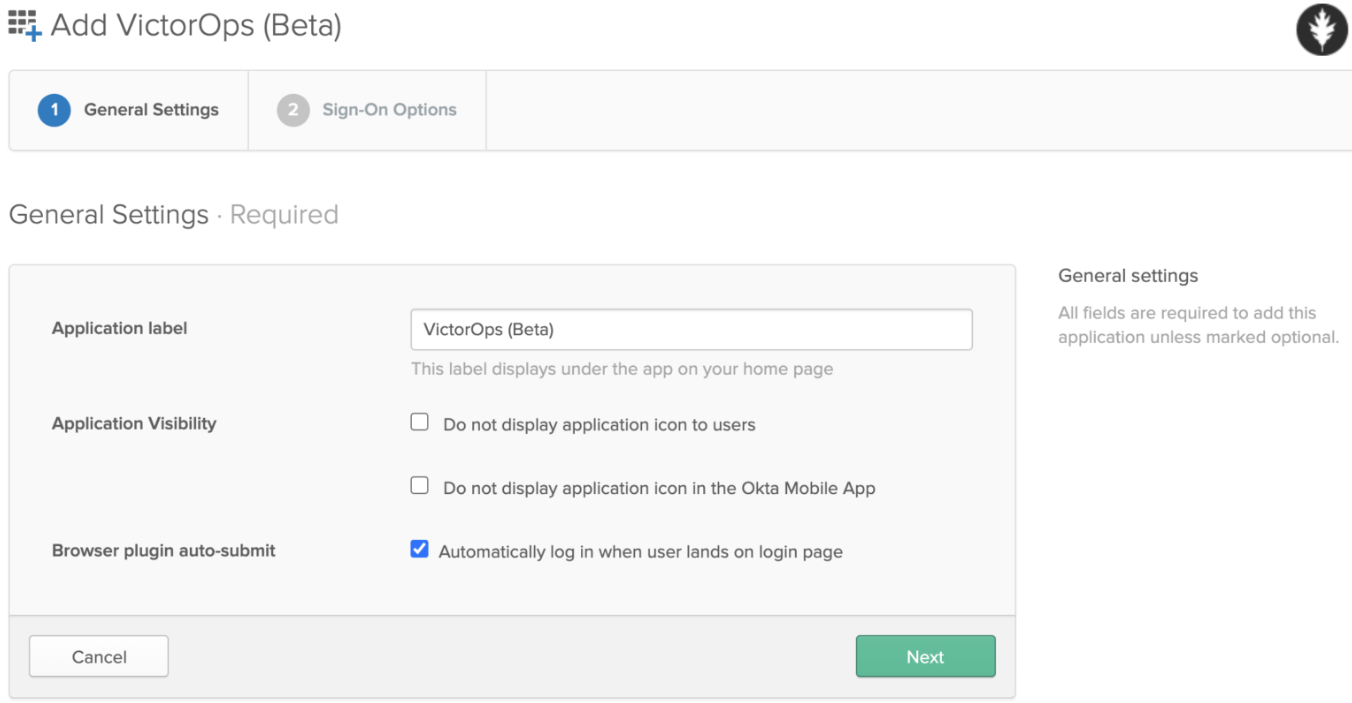Image resolution: width=1352 pixels, height=703 pixels.
Task: Uncheck the Browser plugin auto-submit option
Action: [419, 550]
